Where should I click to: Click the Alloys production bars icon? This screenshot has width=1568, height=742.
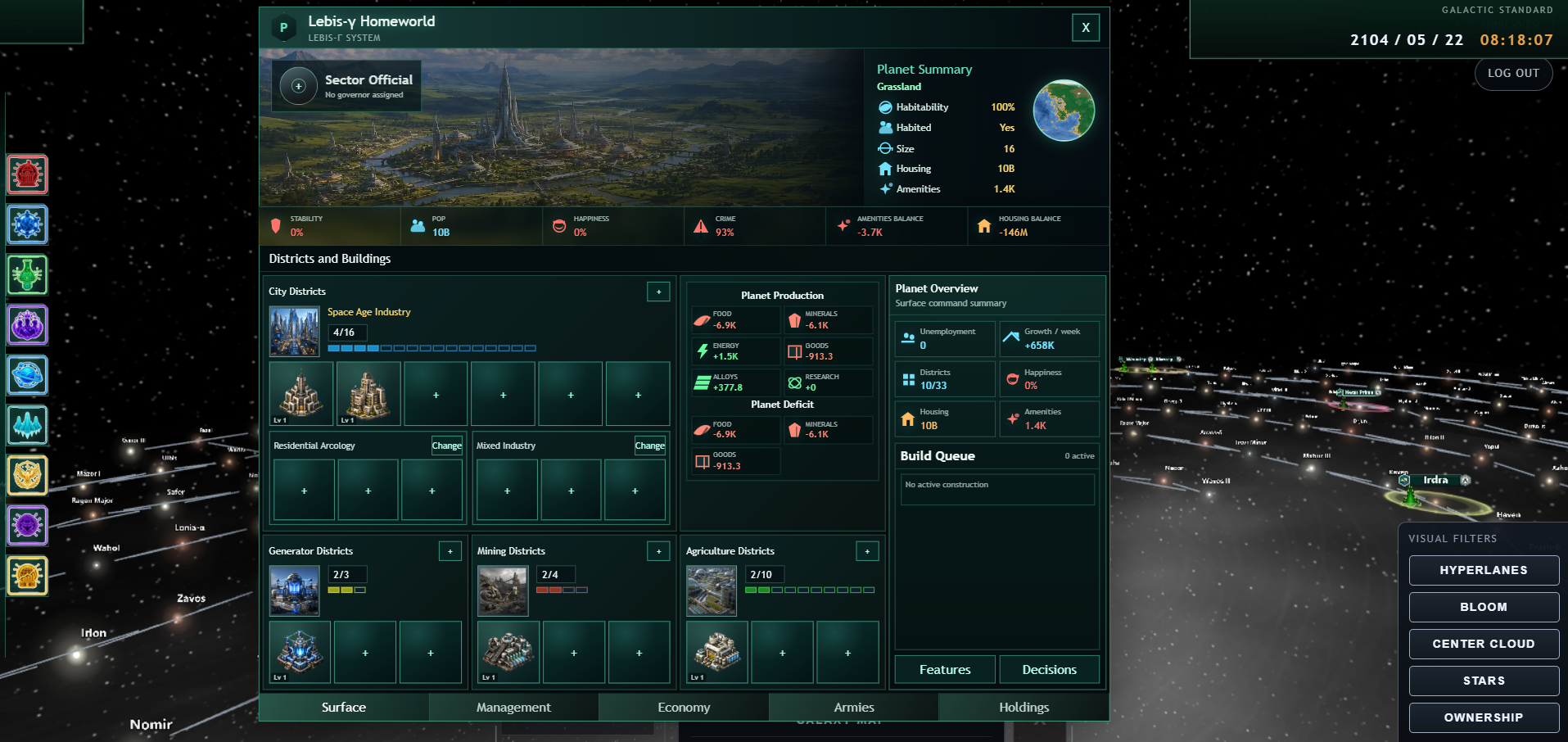703,382
